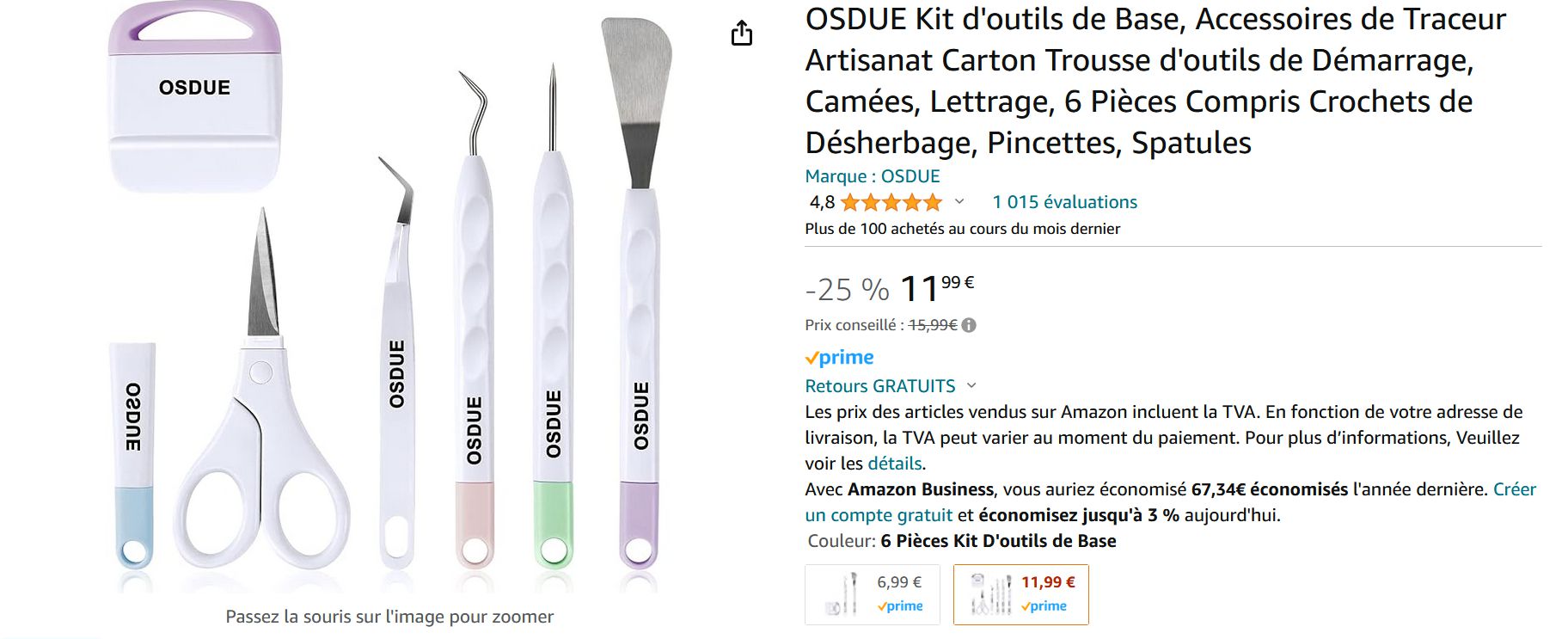Click the Prime badge in 6,99 € option
The image size is (1568, 639).
click(x=899, y=606)
